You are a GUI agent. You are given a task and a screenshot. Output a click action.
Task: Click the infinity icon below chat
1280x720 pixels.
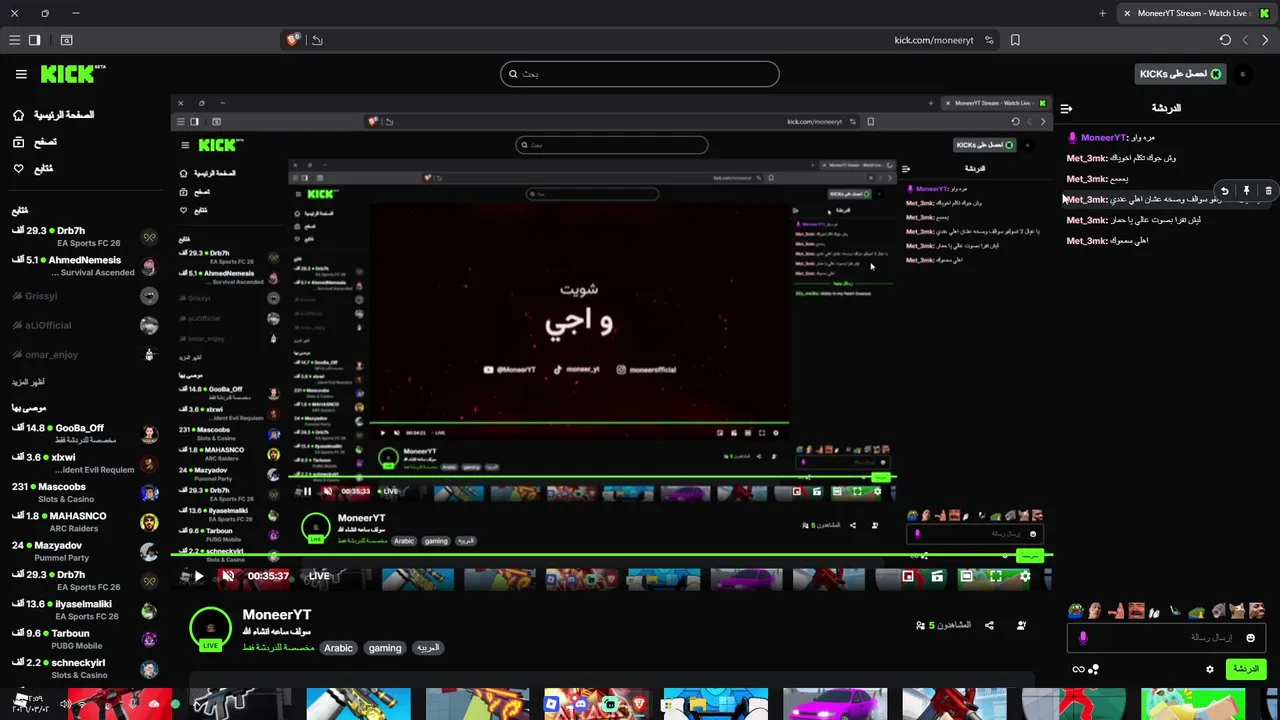pos(1078,669)
